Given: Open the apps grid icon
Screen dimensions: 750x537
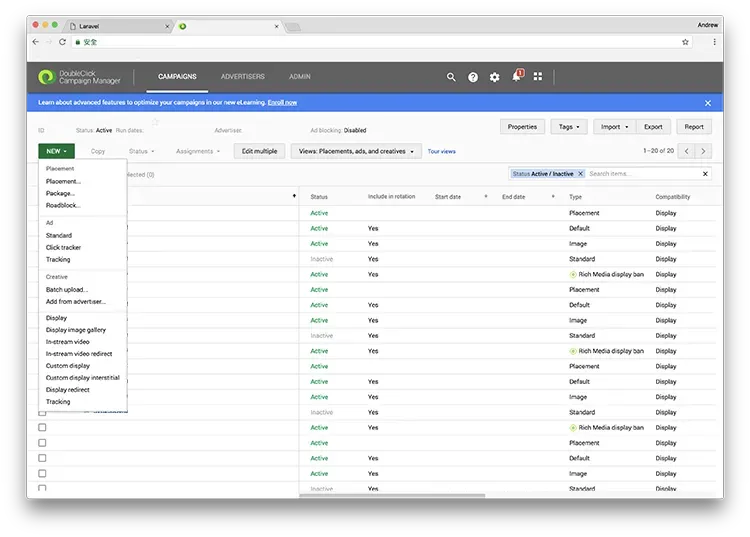Looking at the screenshot, I should [x=538, y=77].
